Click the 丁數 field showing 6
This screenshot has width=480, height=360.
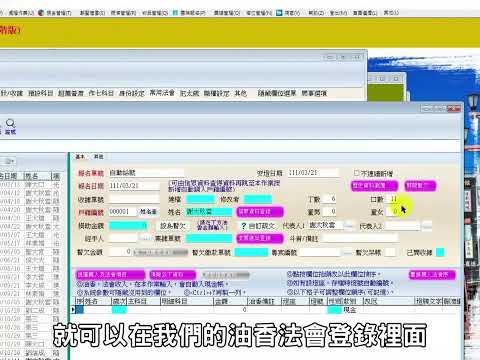click(x=329, y=199)
